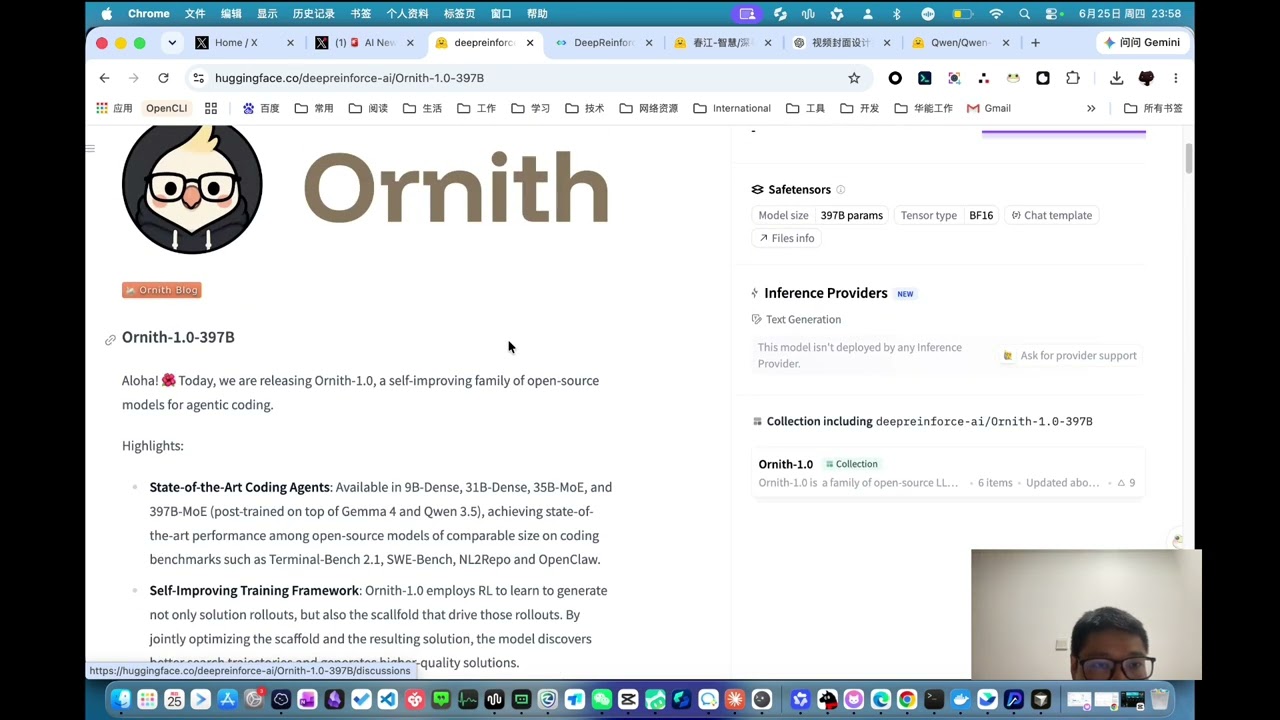1280x720 pixels.
Task: Open 书签 menu in menu bar
Action: pos(361,14)
